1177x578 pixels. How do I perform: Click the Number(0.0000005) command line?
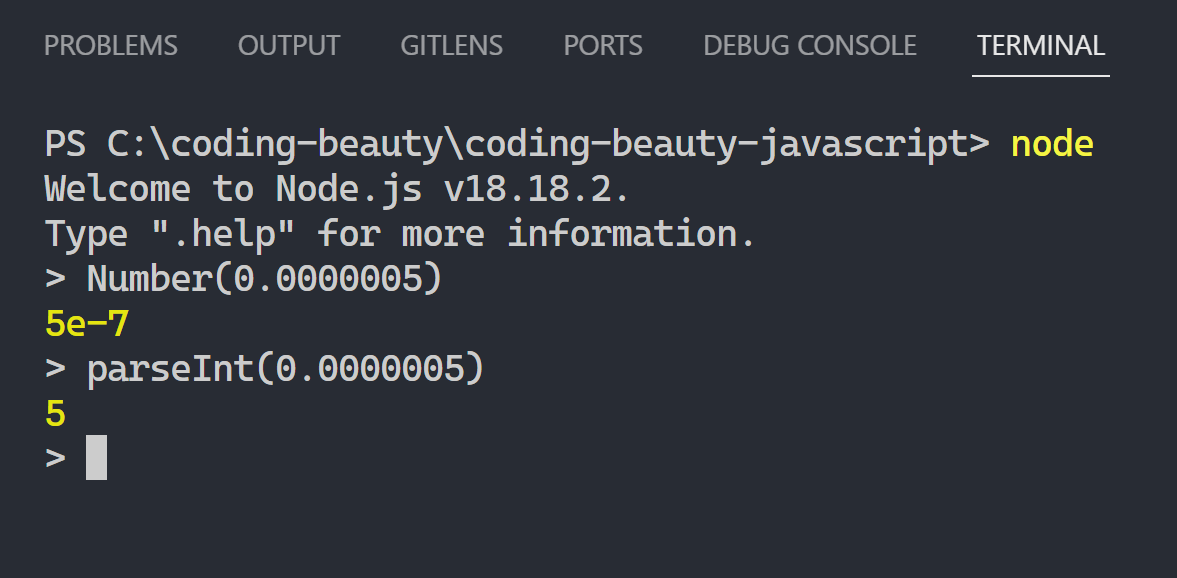coord(244,279)
